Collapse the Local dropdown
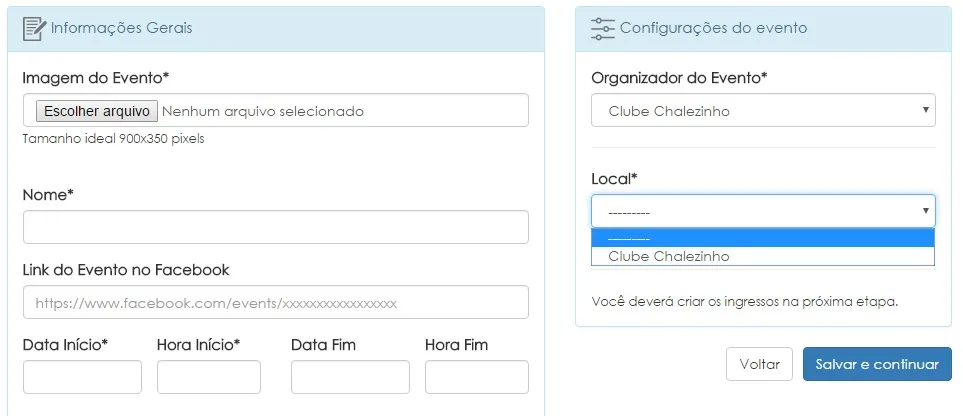The image size is (963, 416). click(762, 211)
